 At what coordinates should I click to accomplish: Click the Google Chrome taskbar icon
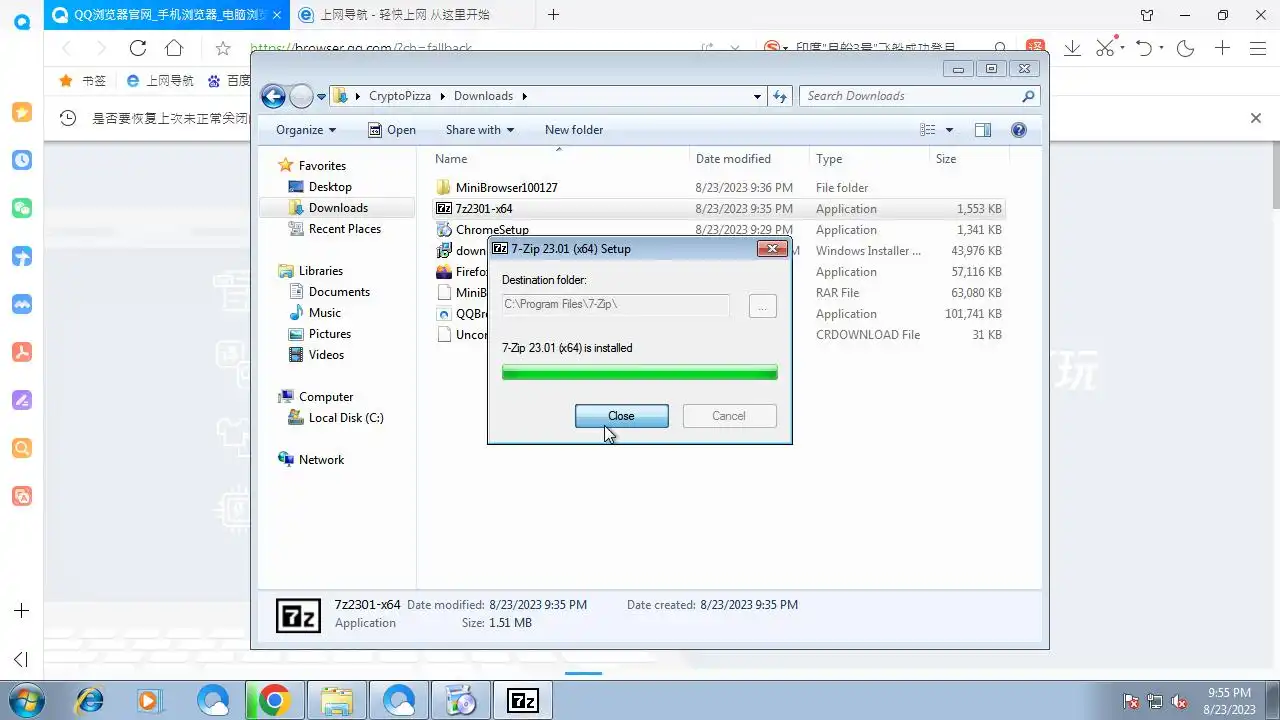click(x=274, y=701)
